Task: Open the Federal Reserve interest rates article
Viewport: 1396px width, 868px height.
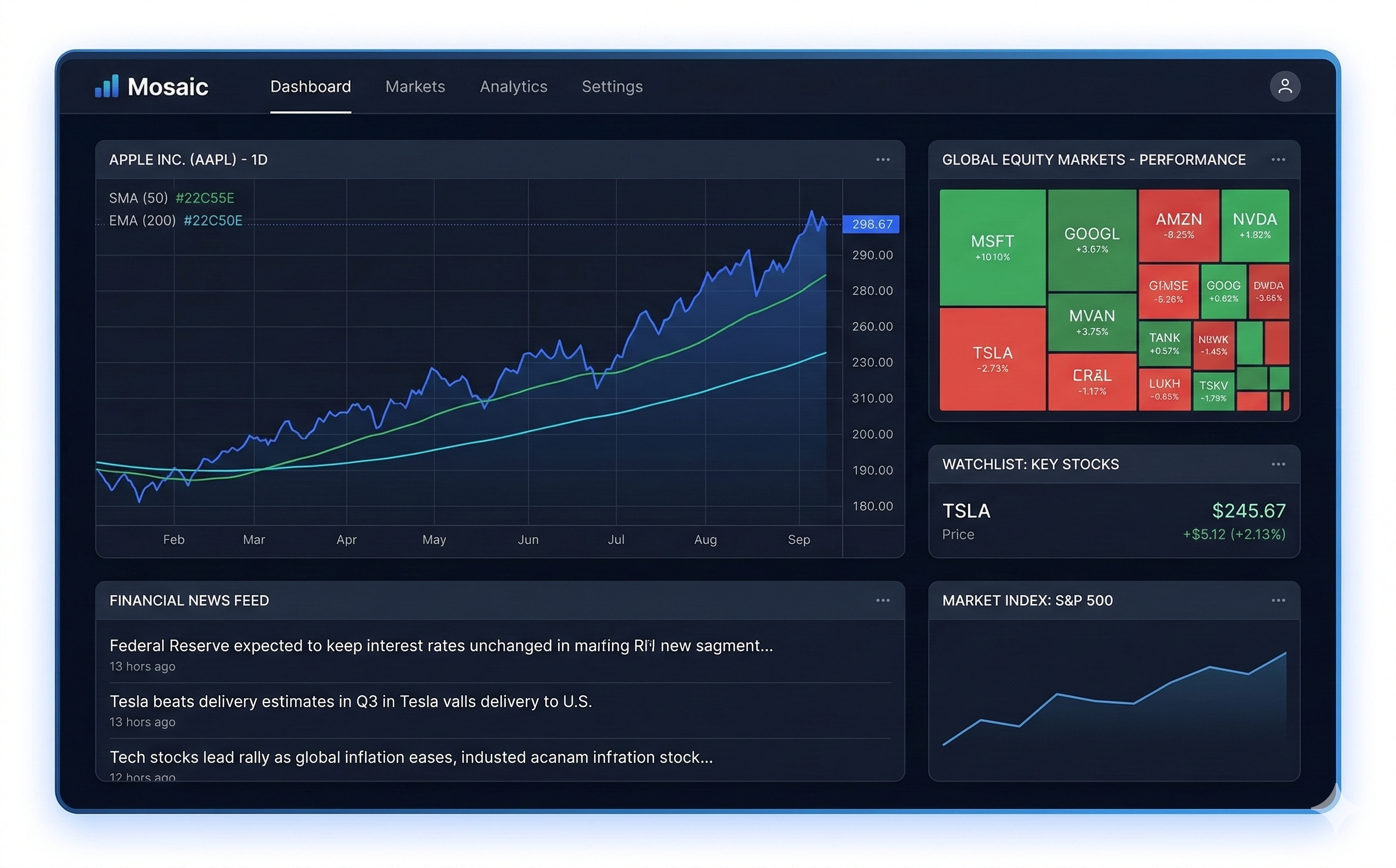Action: pyautogui.click(x=440, y=645)
